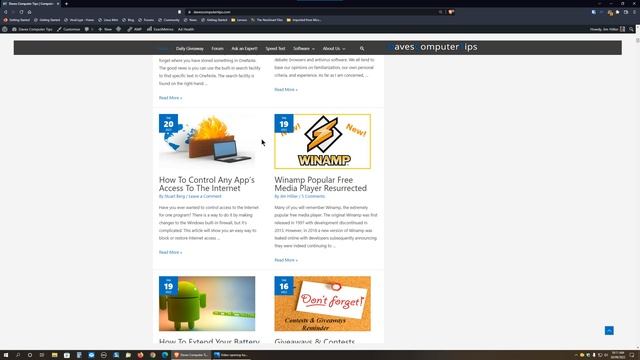
Task: Click 5 Comments under the Winamp article
Action: [313, 196]
